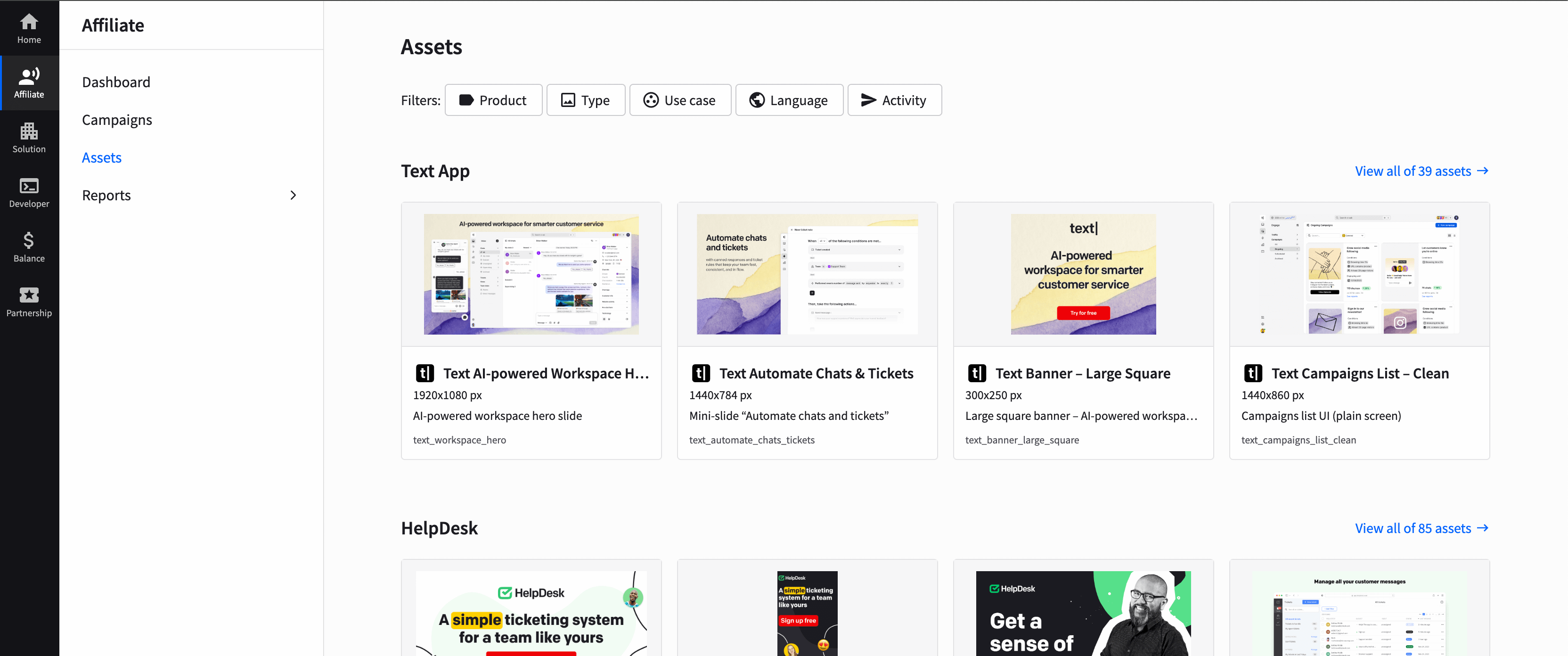Open Text Banner – Large Square asset title
Screen dimensions: 1568x656
[x=1082, y=373]
